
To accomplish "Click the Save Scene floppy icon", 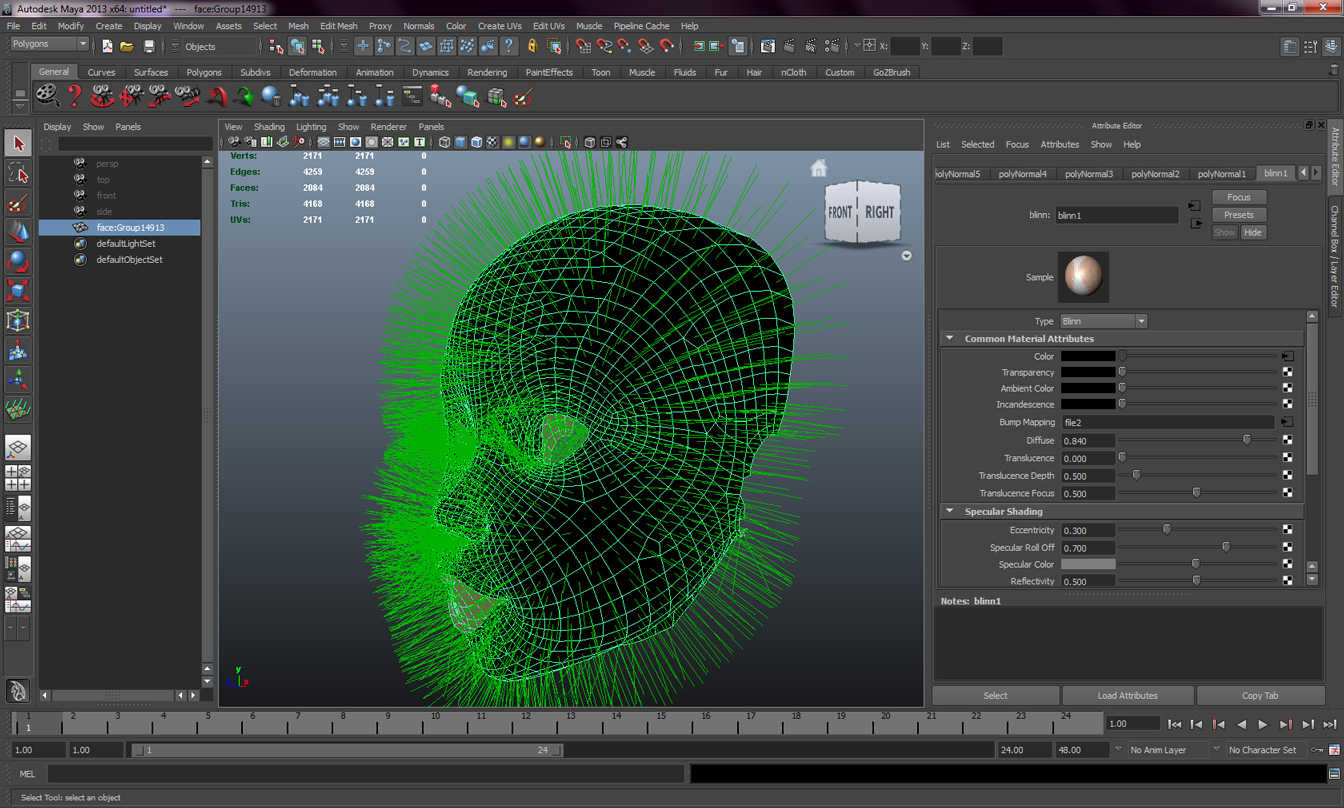I will [x=149, y=46].
